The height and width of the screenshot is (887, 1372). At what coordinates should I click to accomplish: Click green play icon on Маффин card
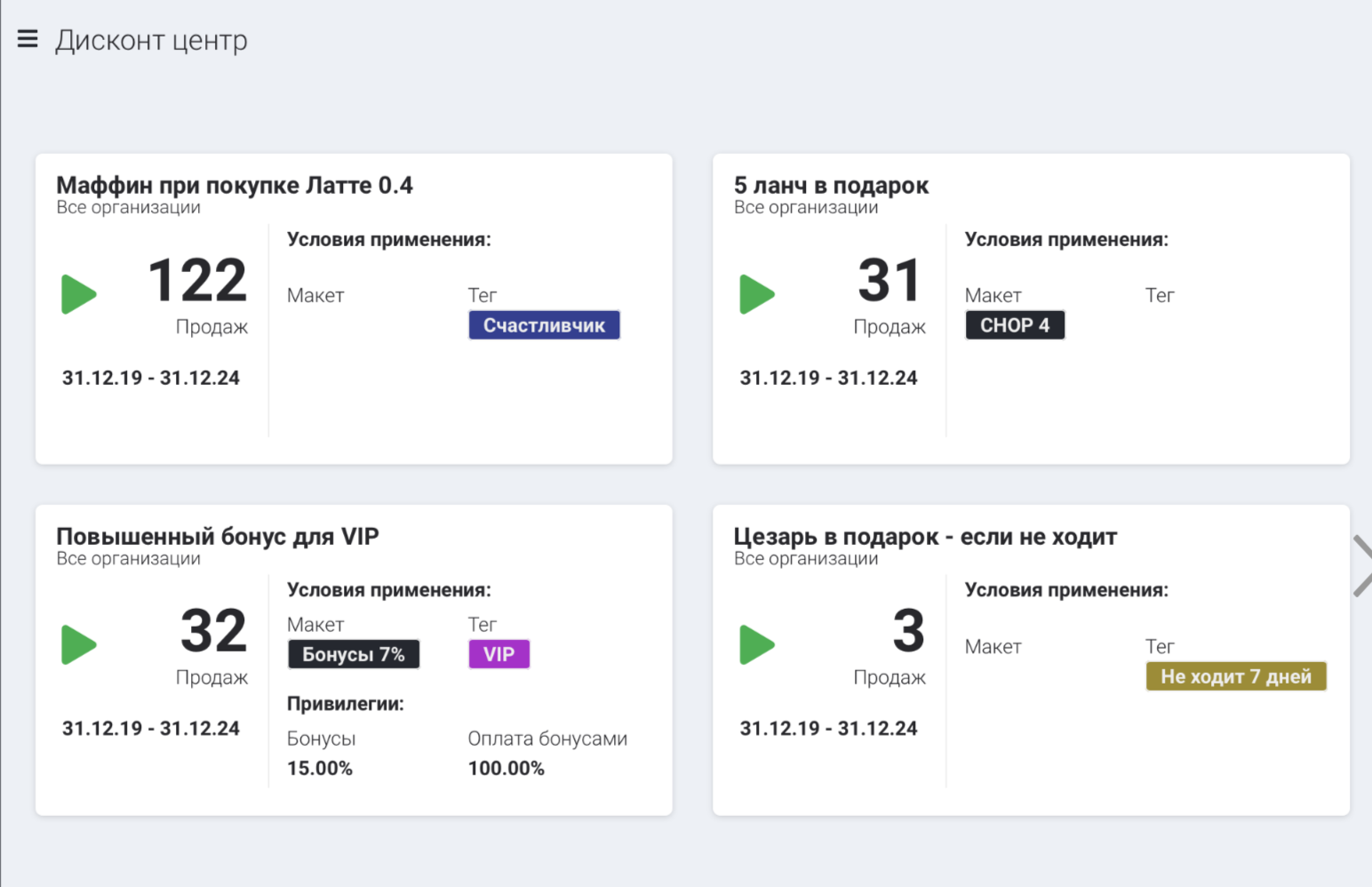point(78,294)
